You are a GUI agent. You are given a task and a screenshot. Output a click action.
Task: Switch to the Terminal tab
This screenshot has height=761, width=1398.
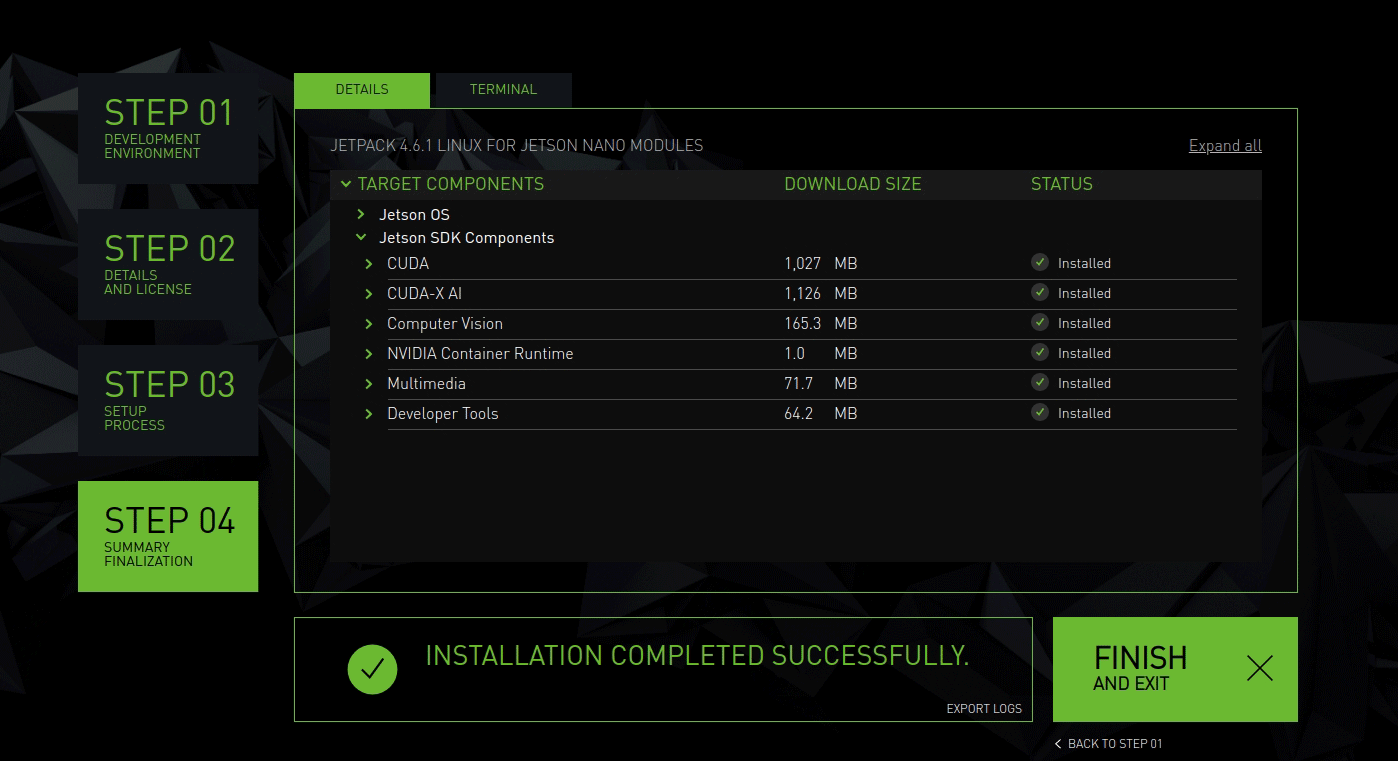(504, 90)
